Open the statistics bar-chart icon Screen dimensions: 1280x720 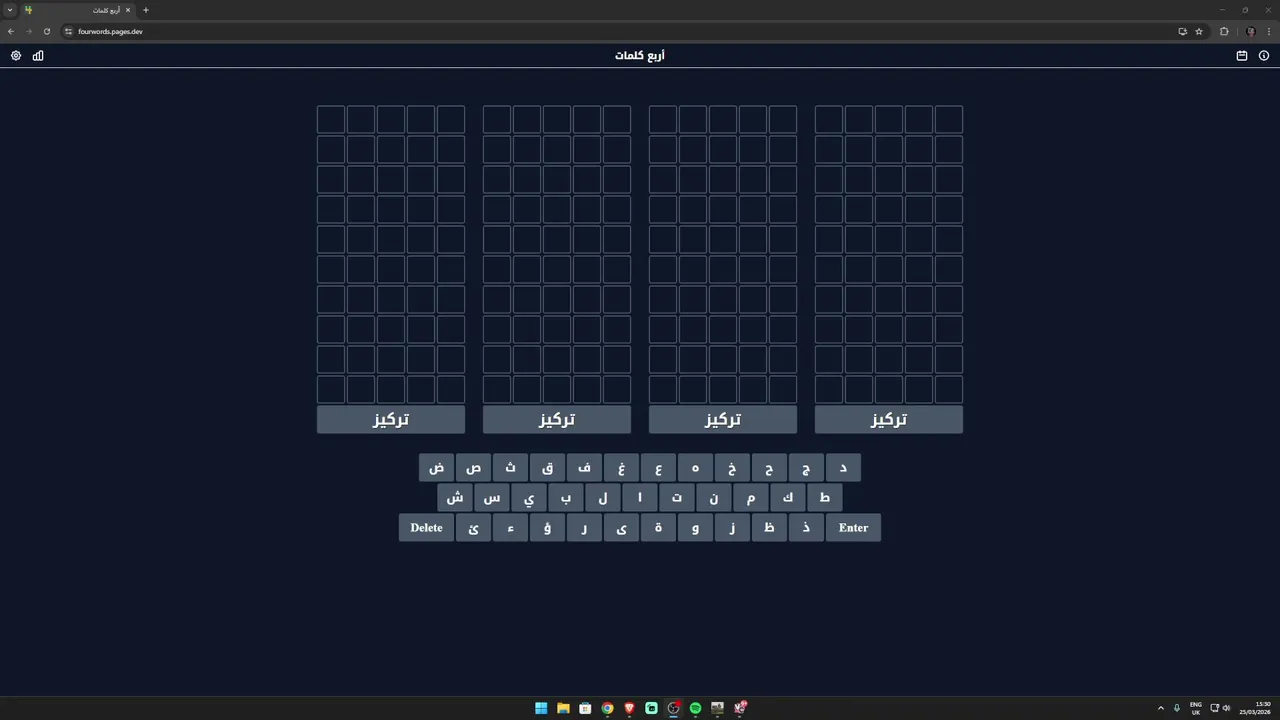tap(38, 56)
